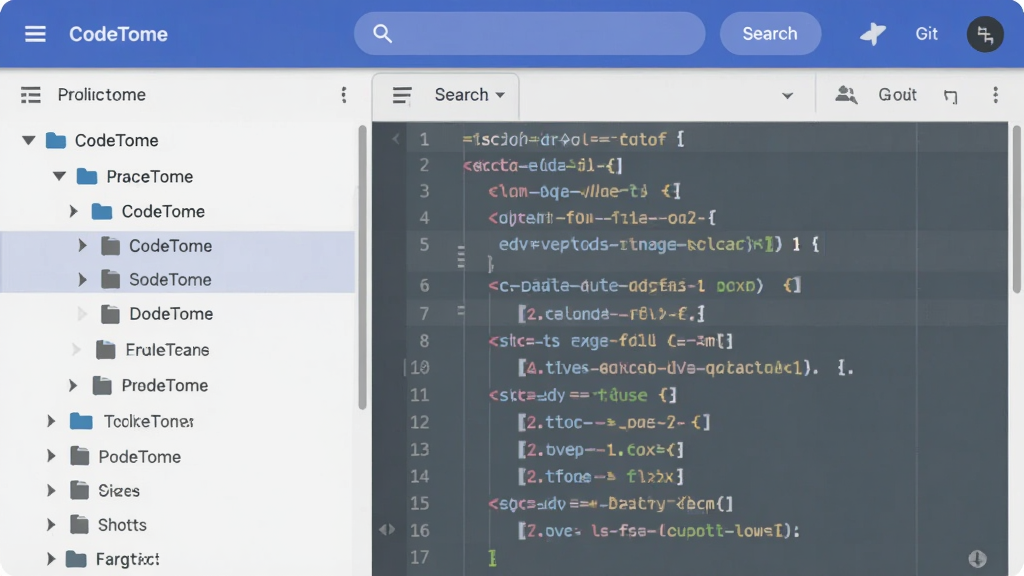
Task: Expand the SodeTome folder
Action: (x=82, y=280)
